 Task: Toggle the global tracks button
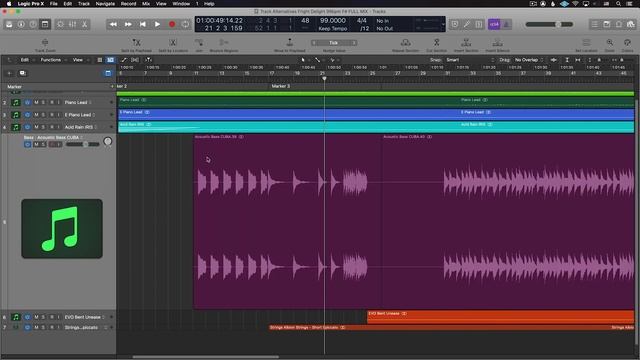coord(108,73)
